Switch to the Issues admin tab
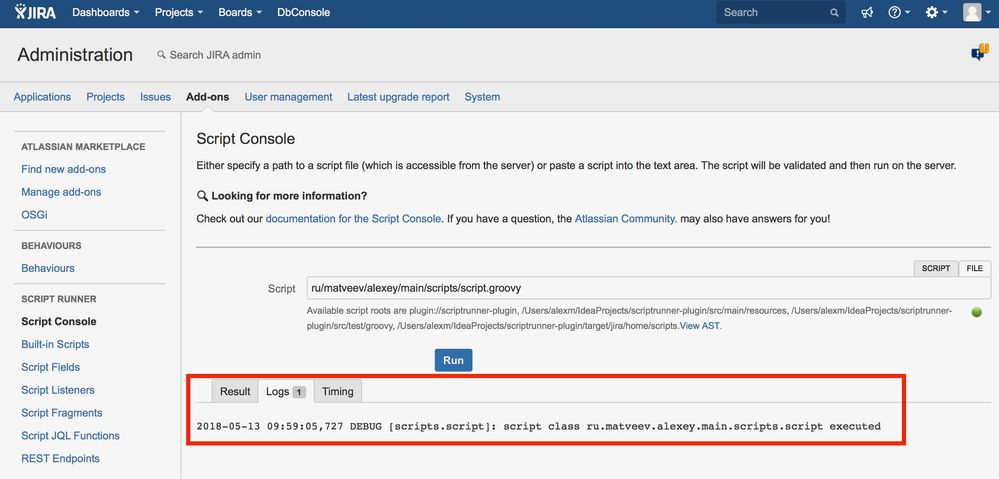The width and height of the screenshot is (999, 479). click(x=155, y=97)
